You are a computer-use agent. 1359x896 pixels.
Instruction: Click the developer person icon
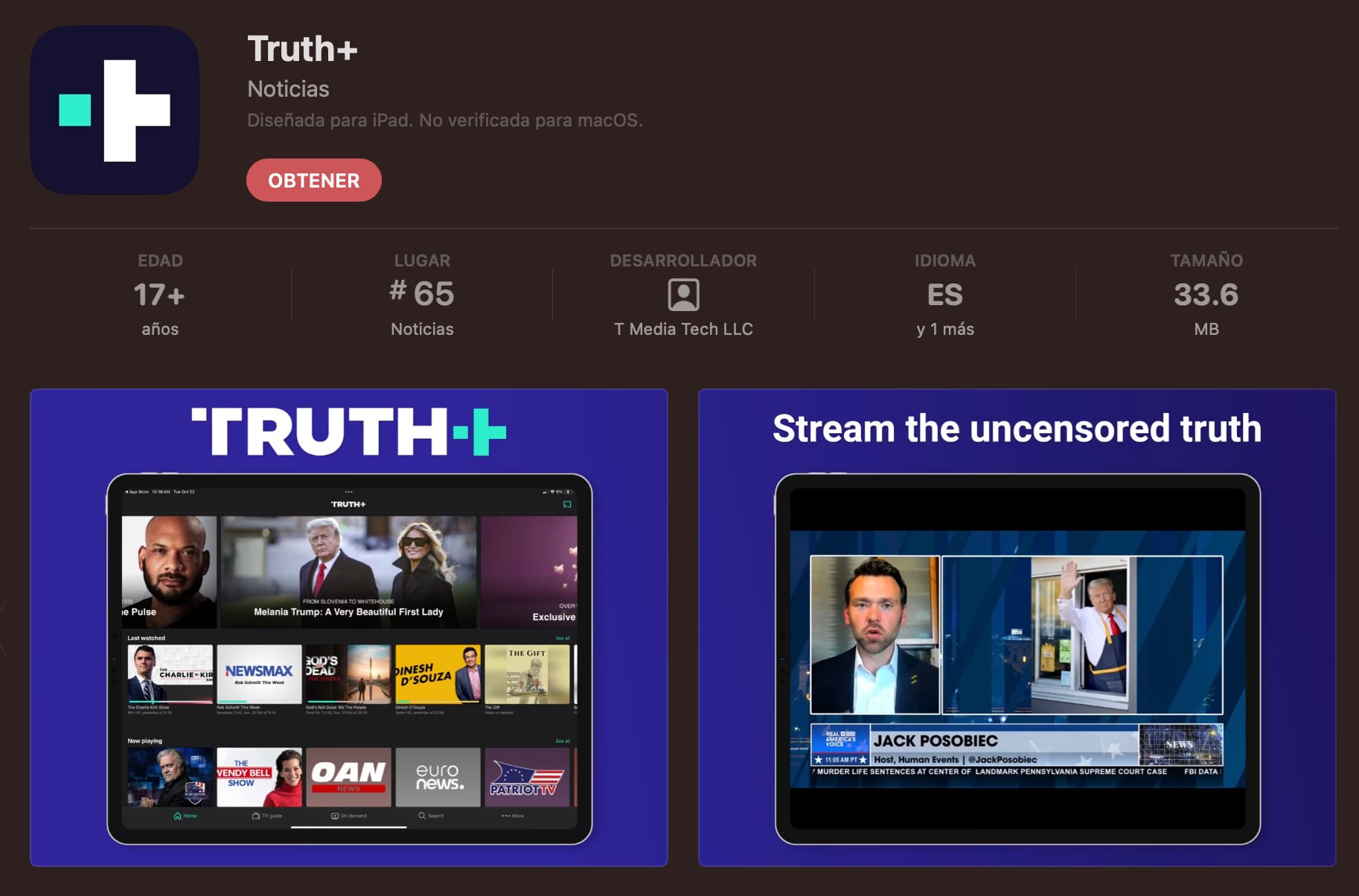click(x=683, y=295)
